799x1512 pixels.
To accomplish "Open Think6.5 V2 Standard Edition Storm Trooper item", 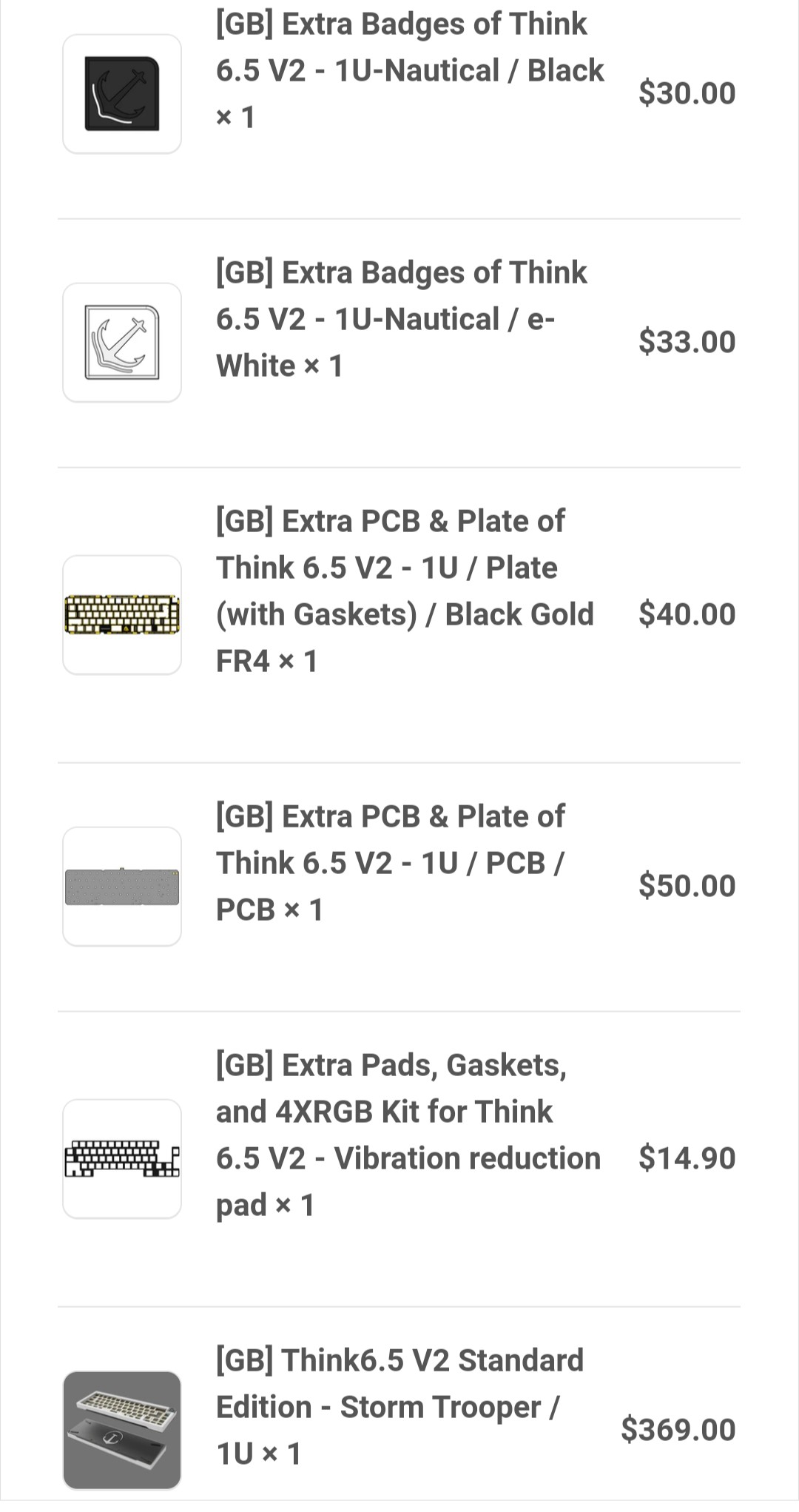I will [x=399, y=1407].
